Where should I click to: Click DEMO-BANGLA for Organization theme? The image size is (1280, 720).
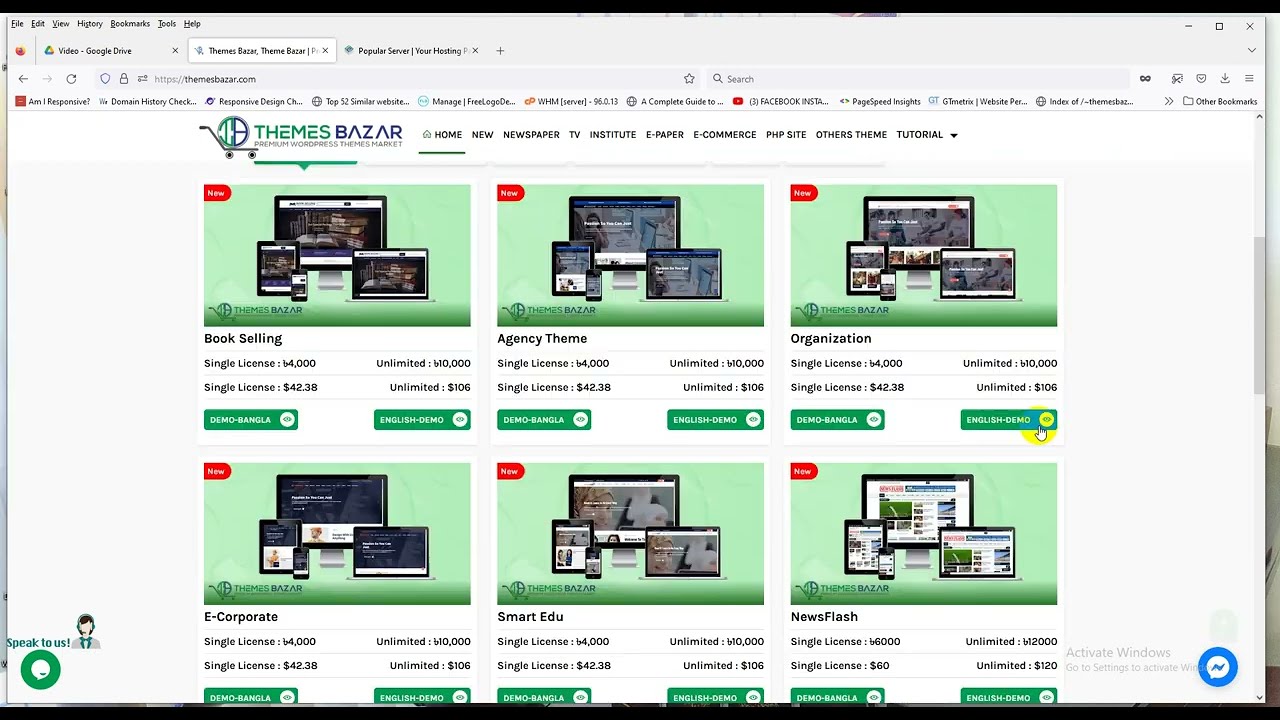coord(837,420)
